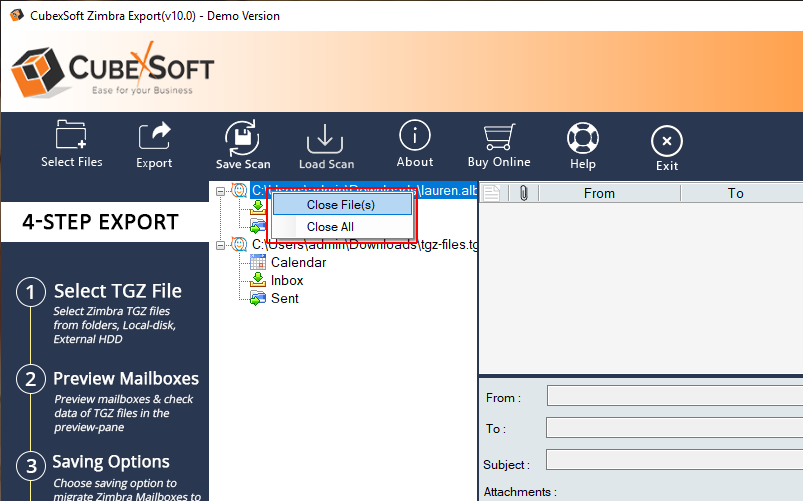
Task: Collapse the tgz-files tree node
Action: 221,244
